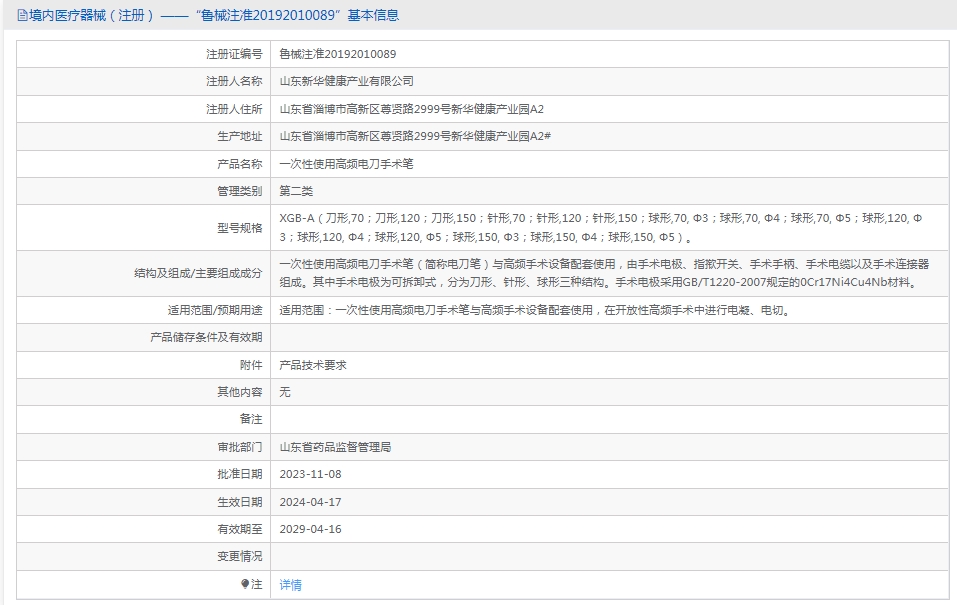Click the 适用范围 description text
The image size is (957, 605).
[x=536, y=310]
